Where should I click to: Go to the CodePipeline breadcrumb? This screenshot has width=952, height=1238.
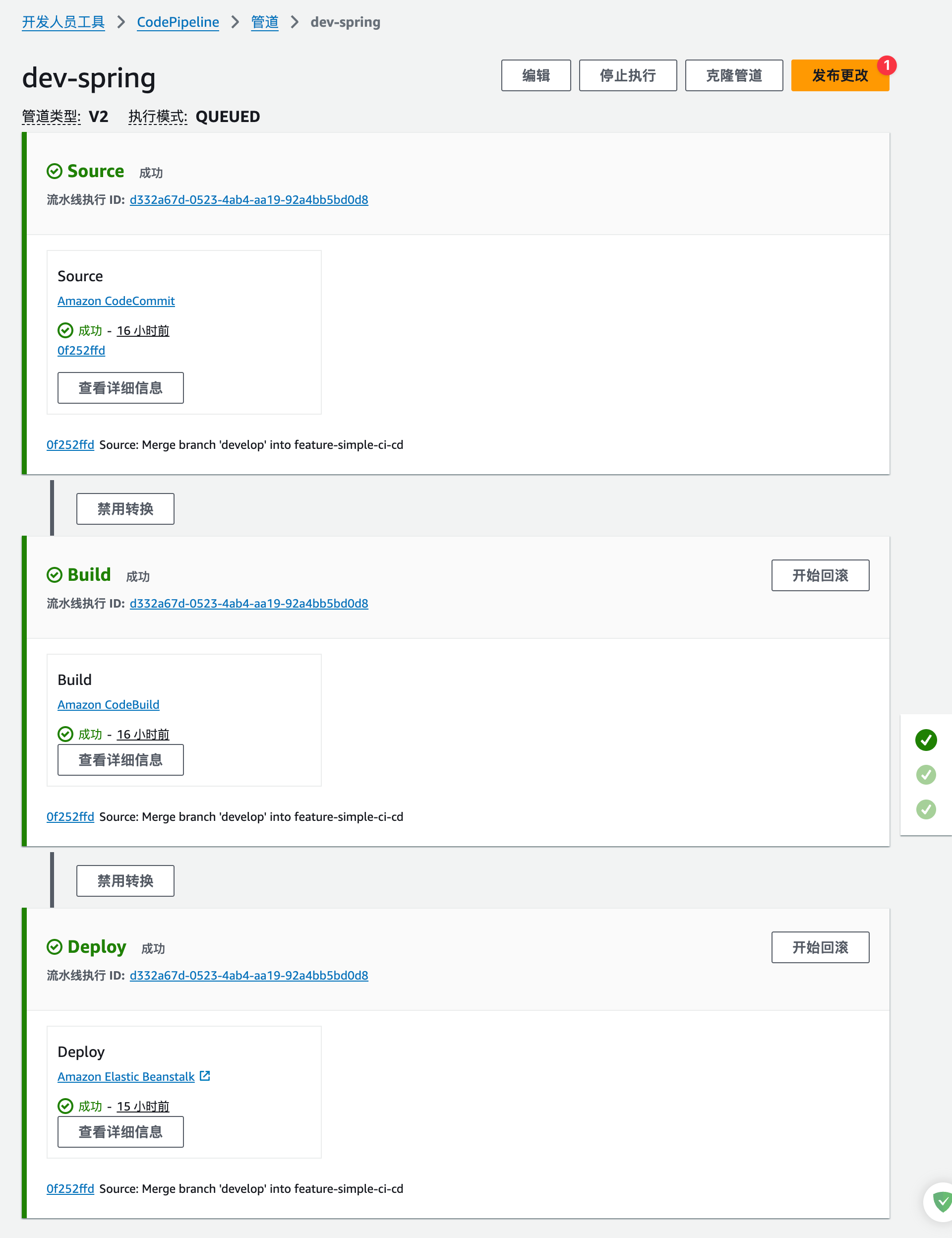[178, 22]
